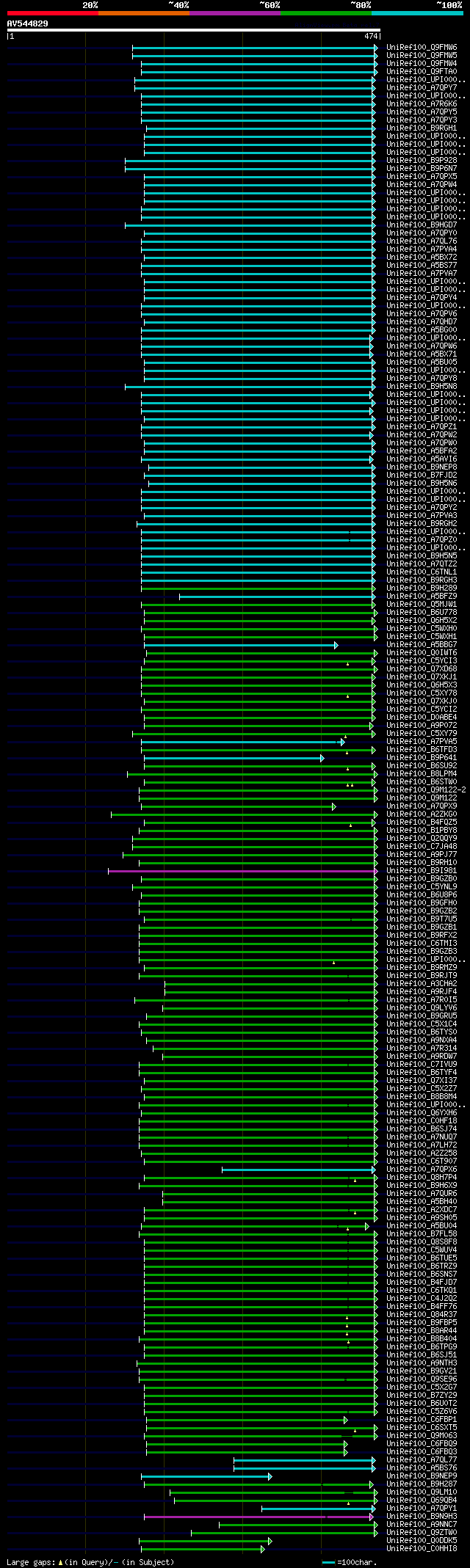
Task: Click the purple alignment bar of UniRef100_B9I981
Action: coord(242,871)
